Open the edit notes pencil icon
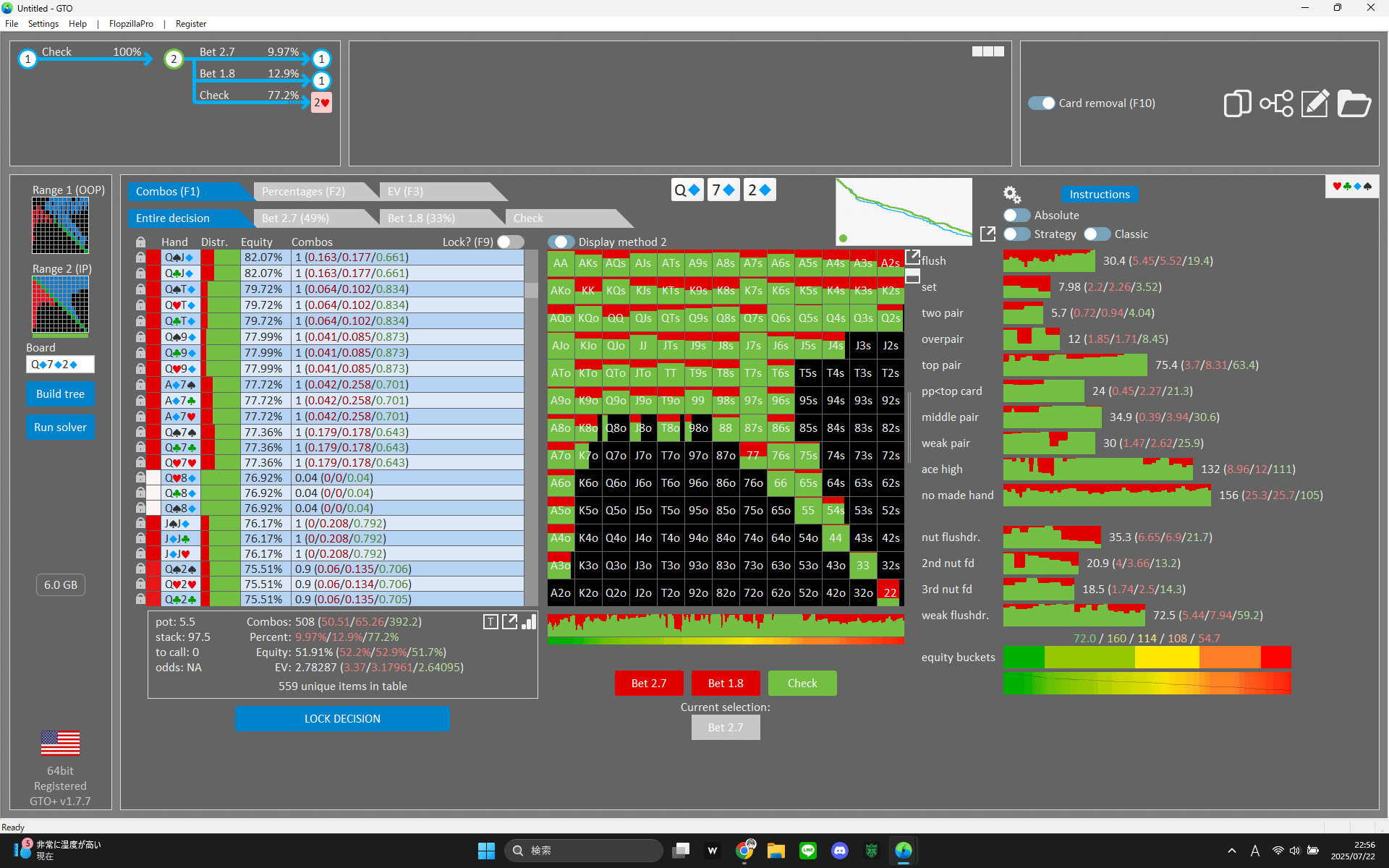Image resolution: width=1389 pixels, height=868 pixels. [1315, 103]
